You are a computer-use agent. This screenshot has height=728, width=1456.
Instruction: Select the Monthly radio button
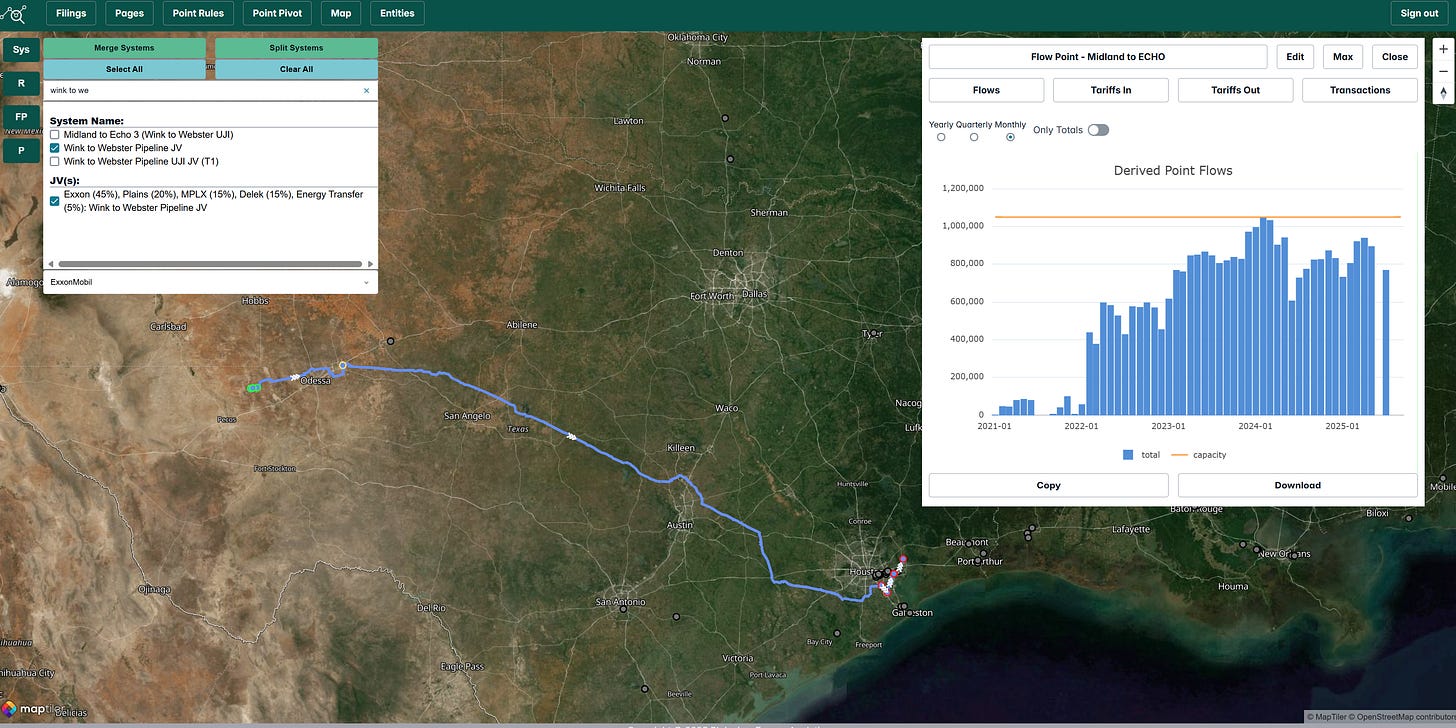click(x=1010, y=137)
